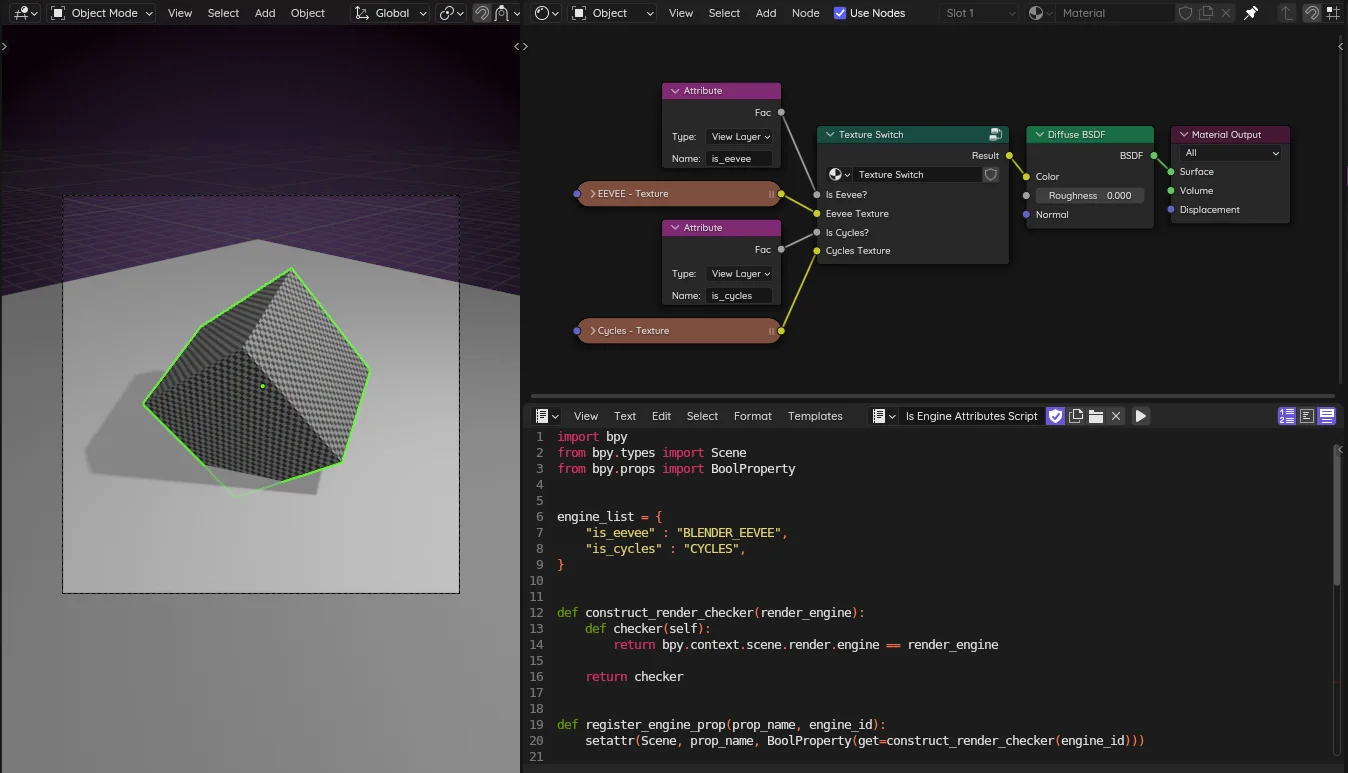
Task: Open text file with the folder icon
Action: (1096, 416)
